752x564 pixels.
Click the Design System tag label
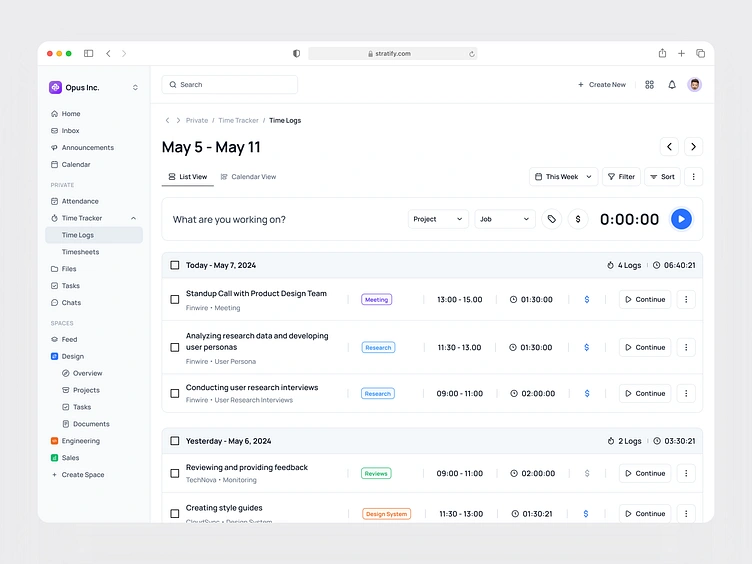386,514
